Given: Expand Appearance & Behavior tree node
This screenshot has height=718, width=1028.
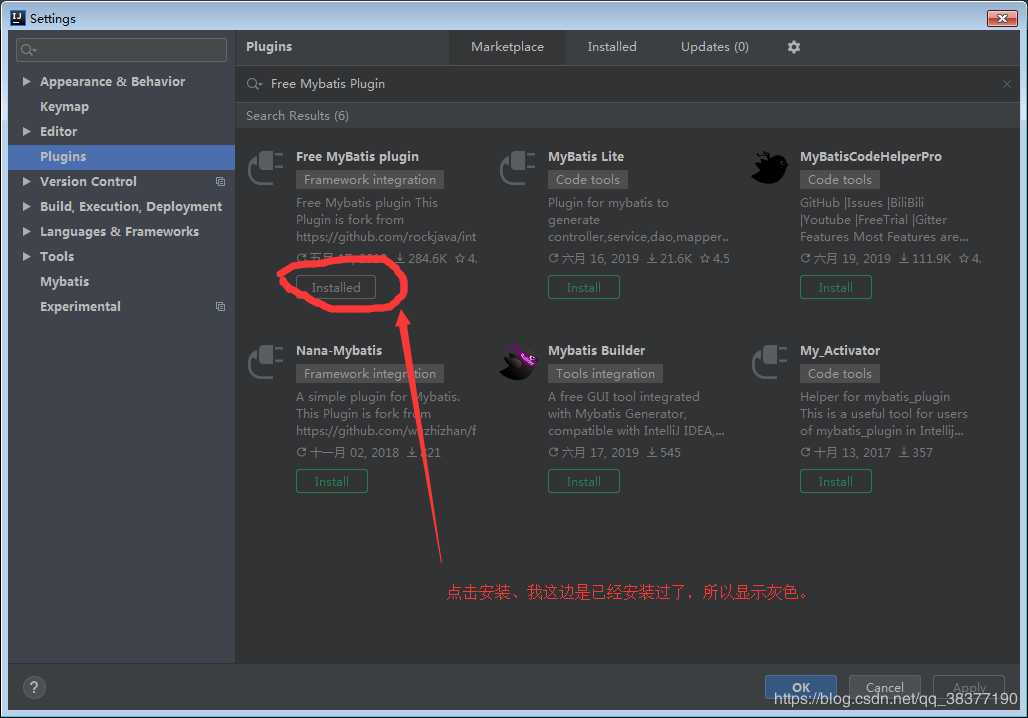Looking at the screenshot, I should [x=26, y=81].
